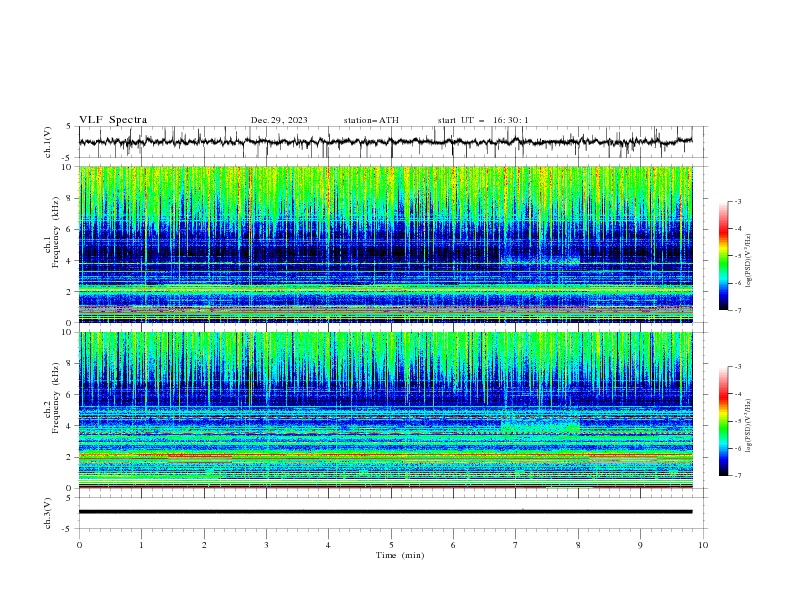Image resolution: width=792 pixels, height=612 pixels.
Task: Click the 'ch.1(V)' waveform axis label
Action: pos(48,142)
